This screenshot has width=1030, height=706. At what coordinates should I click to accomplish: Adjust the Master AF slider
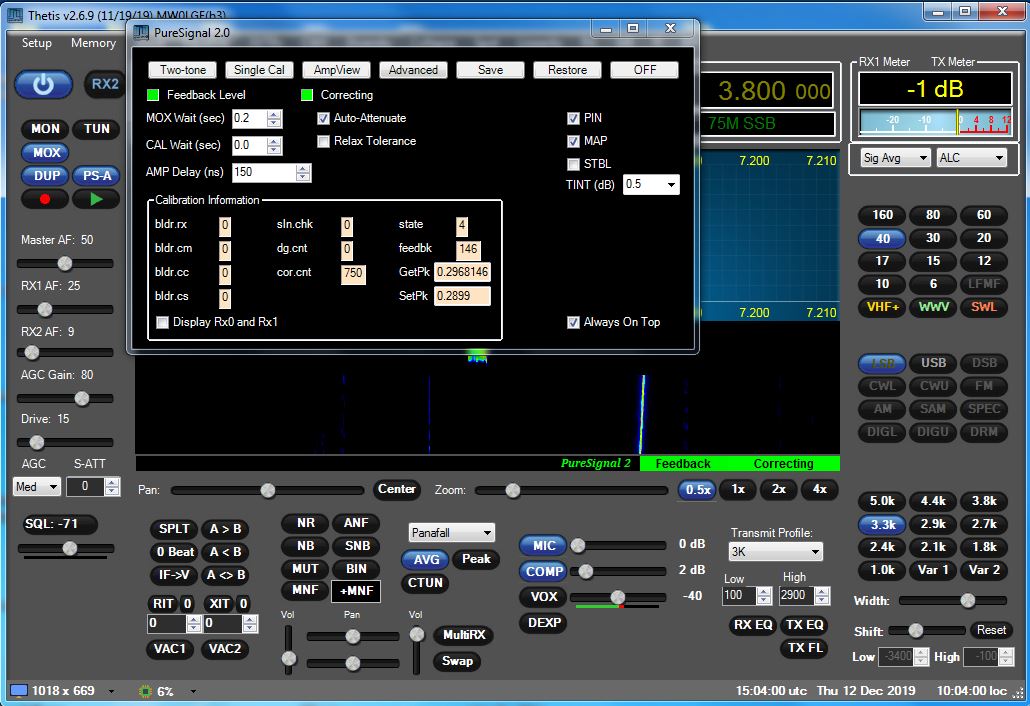(65, 263)
